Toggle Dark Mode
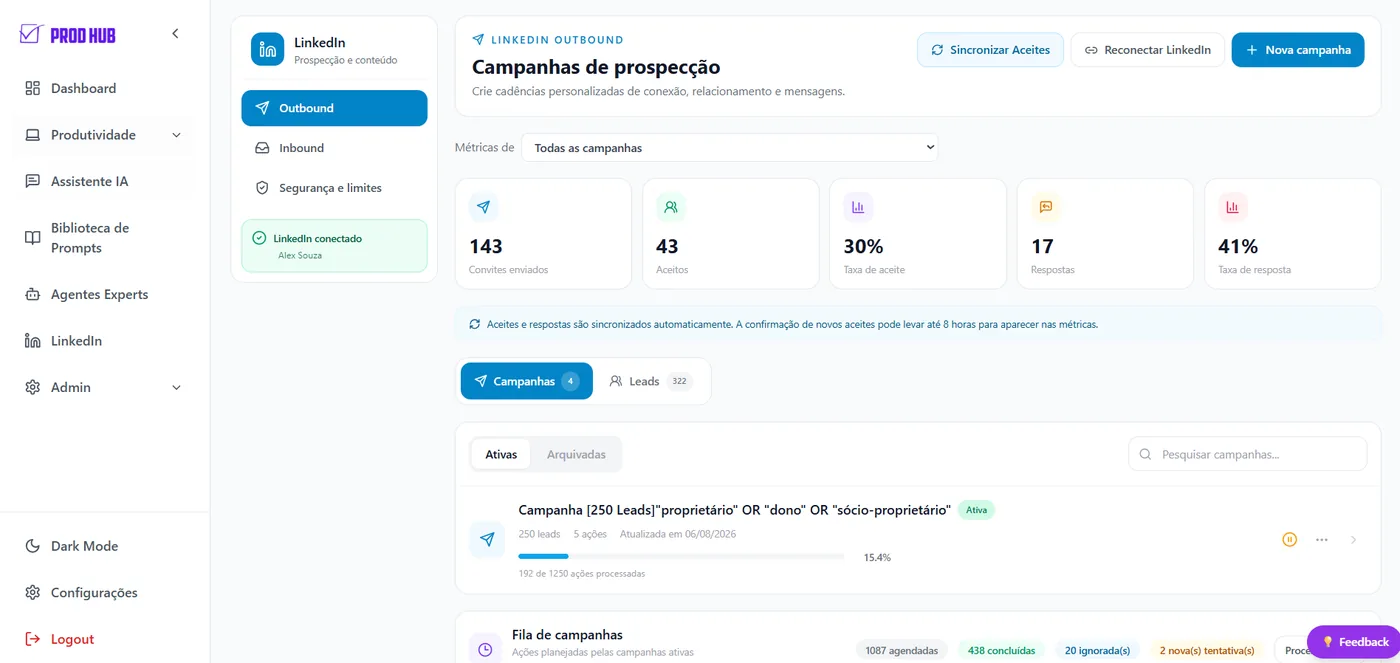 click(84, 546)
